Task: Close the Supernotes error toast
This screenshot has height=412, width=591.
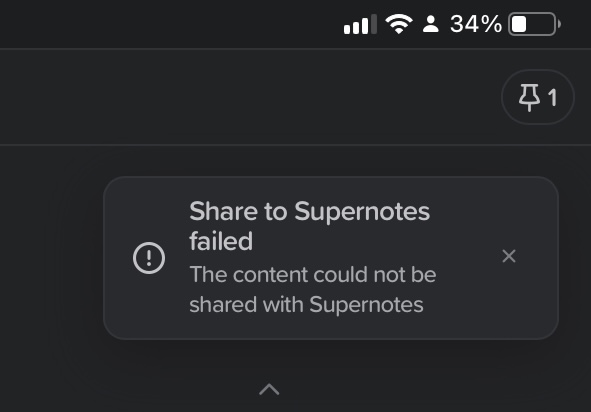Action: 509,256
